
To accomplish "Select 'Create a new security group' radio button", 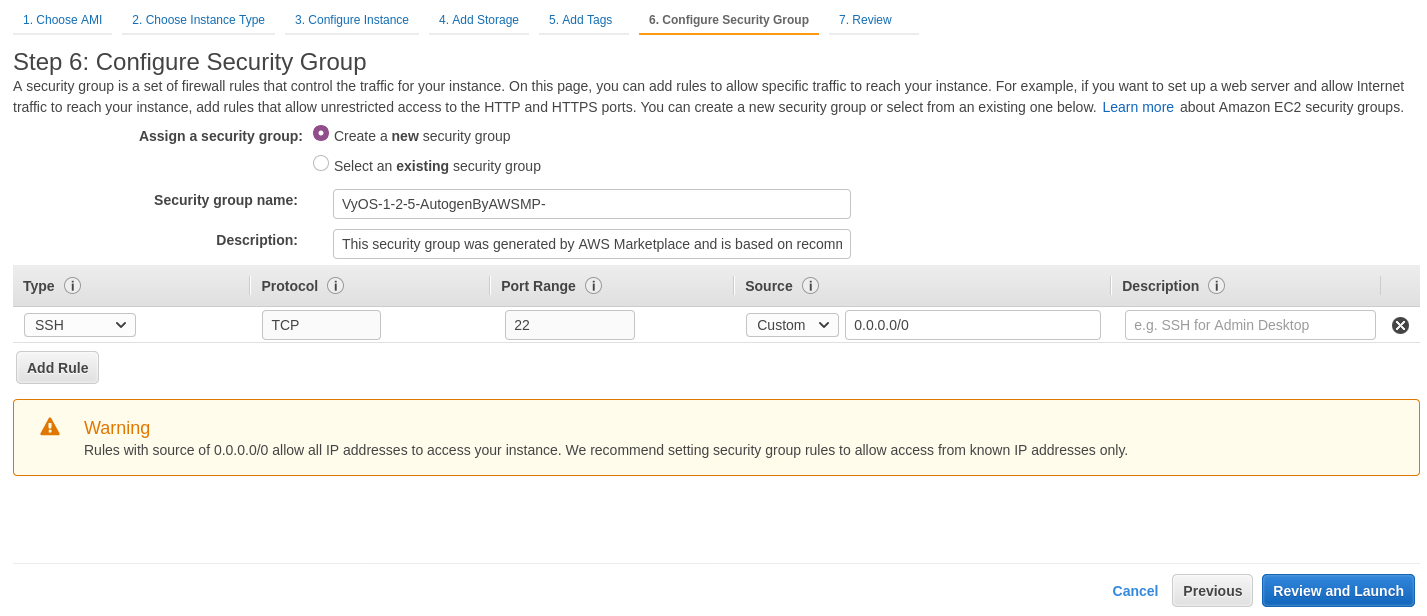I will [321, 132].
